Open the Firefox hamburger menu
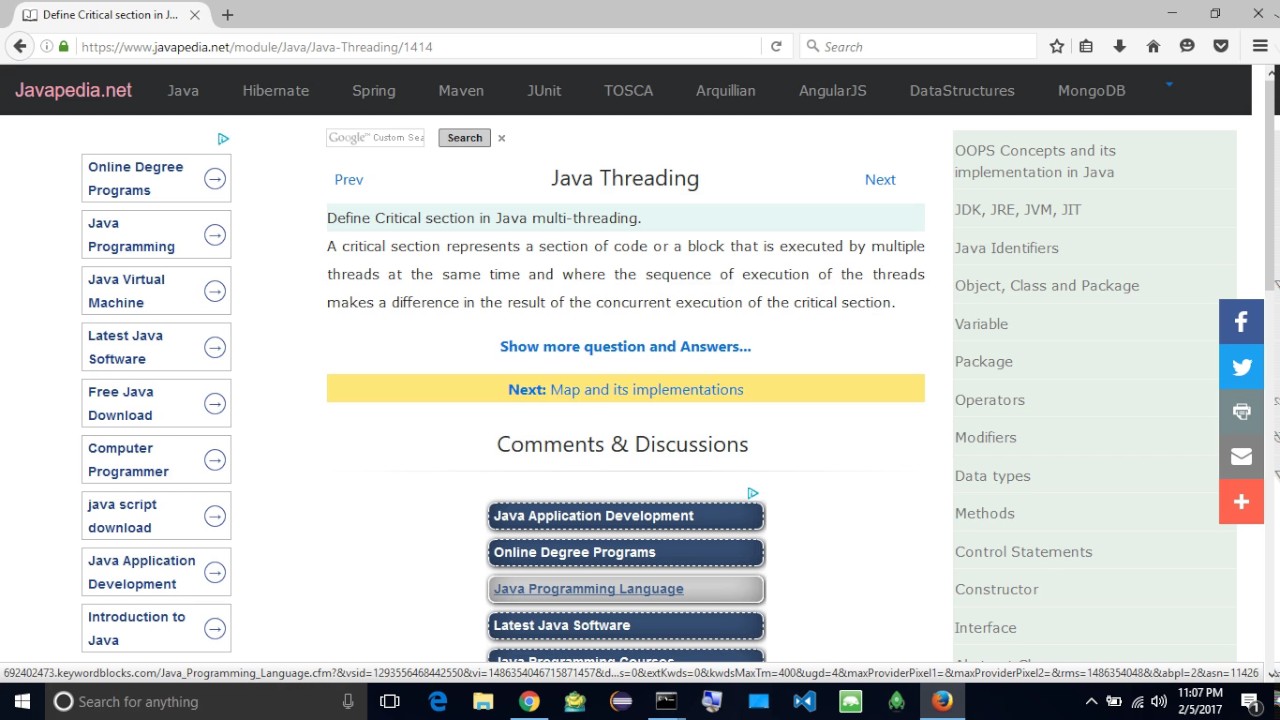This screenshot has height=720, width=1280. click(x=1260, y=46)
